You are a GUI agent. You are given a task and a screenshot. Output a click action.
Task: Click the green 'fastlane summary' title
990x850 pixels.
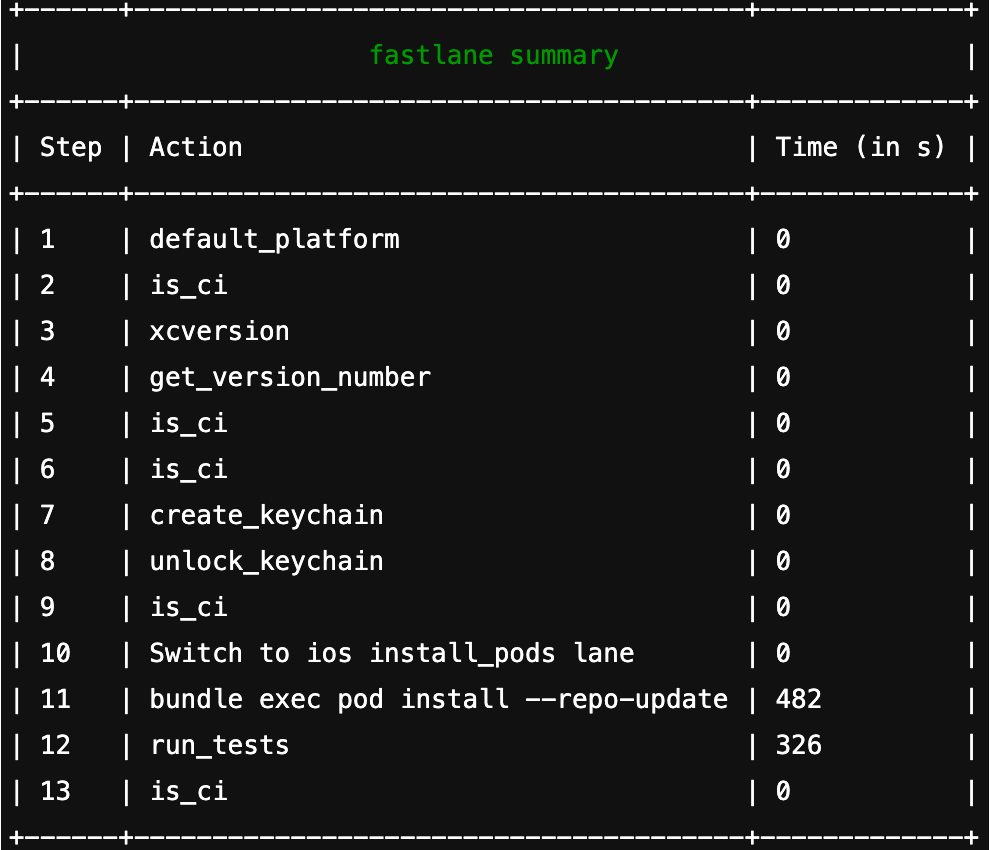[x=494, y=55]
